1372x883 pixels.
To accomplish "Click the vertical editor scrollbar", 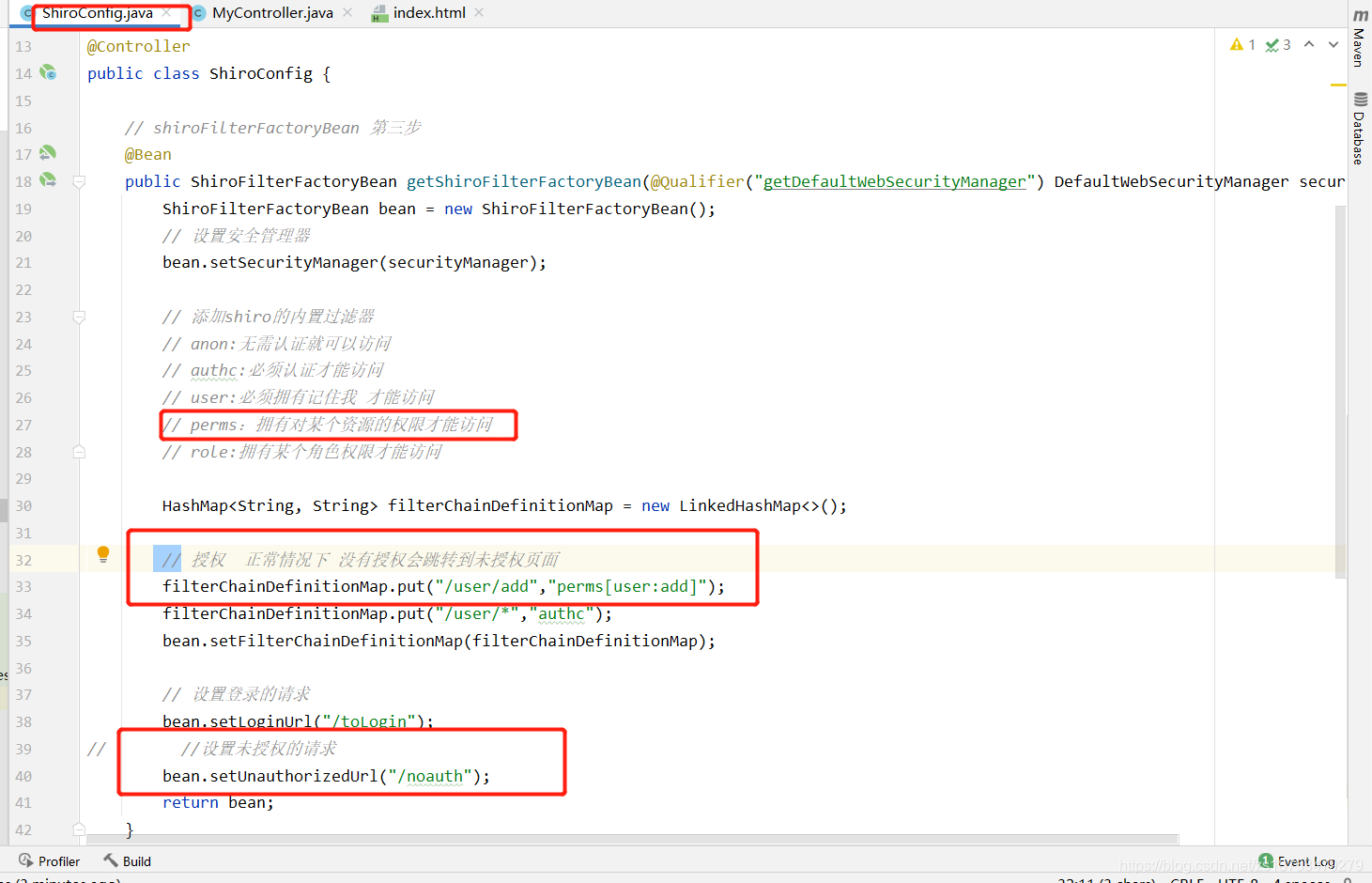I will coord(1341,391).
